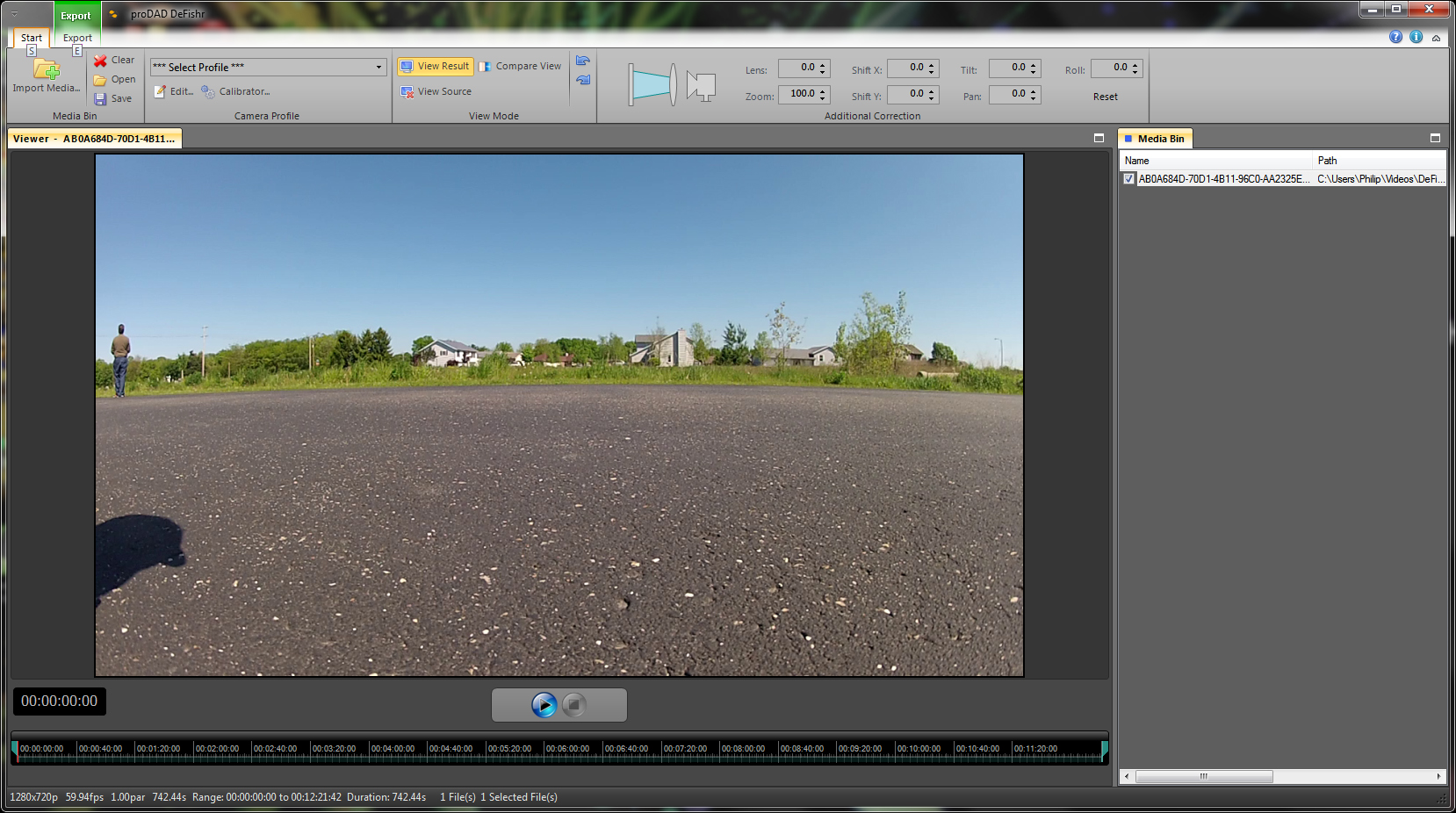Viewport: 1456px width, 813px height.
Task: Sort Media Bin by Path column header
Action: 1380,161
